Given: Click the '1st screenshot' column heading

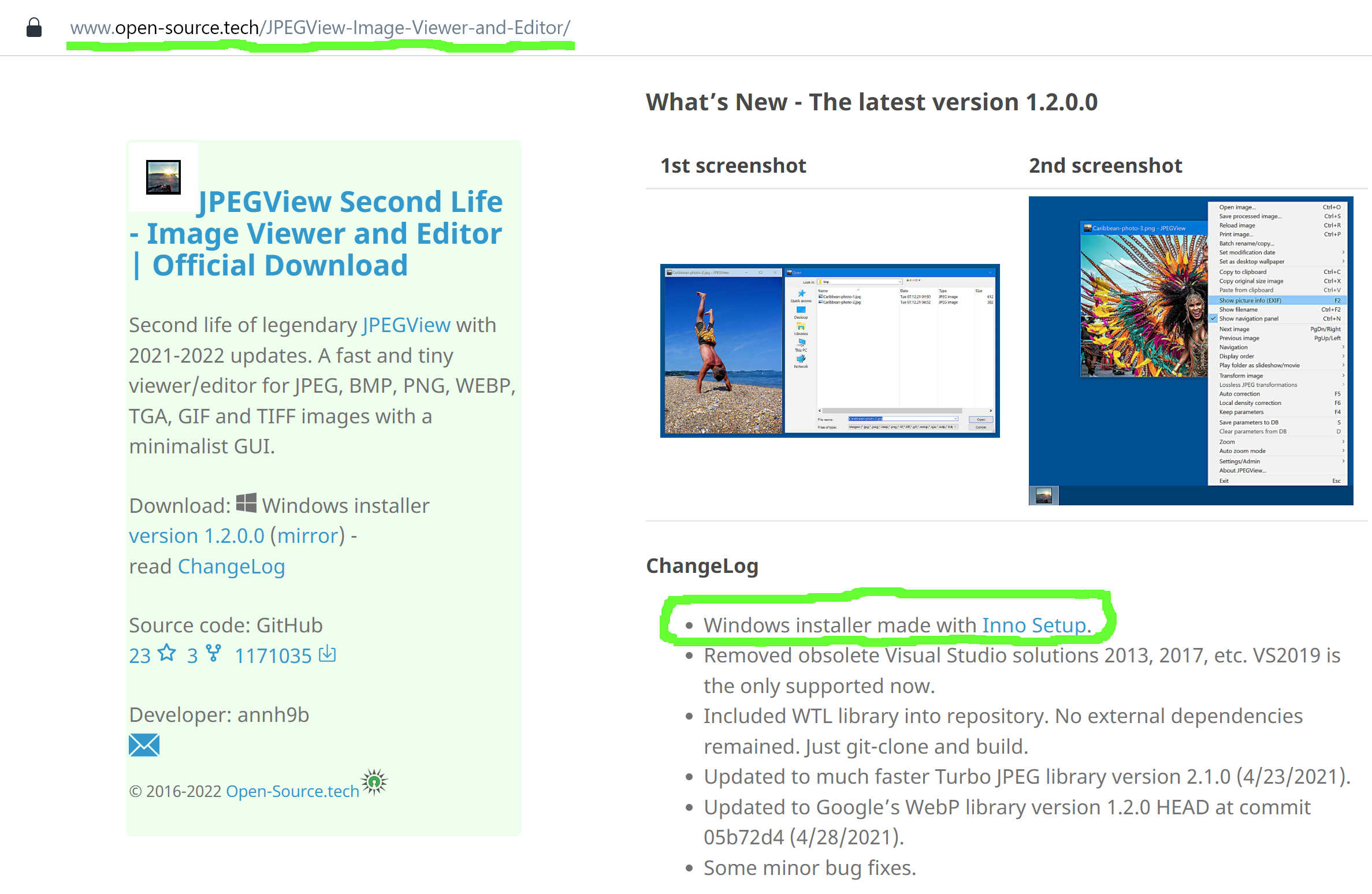Looking at the screenshot, I should tap(733, 166).
